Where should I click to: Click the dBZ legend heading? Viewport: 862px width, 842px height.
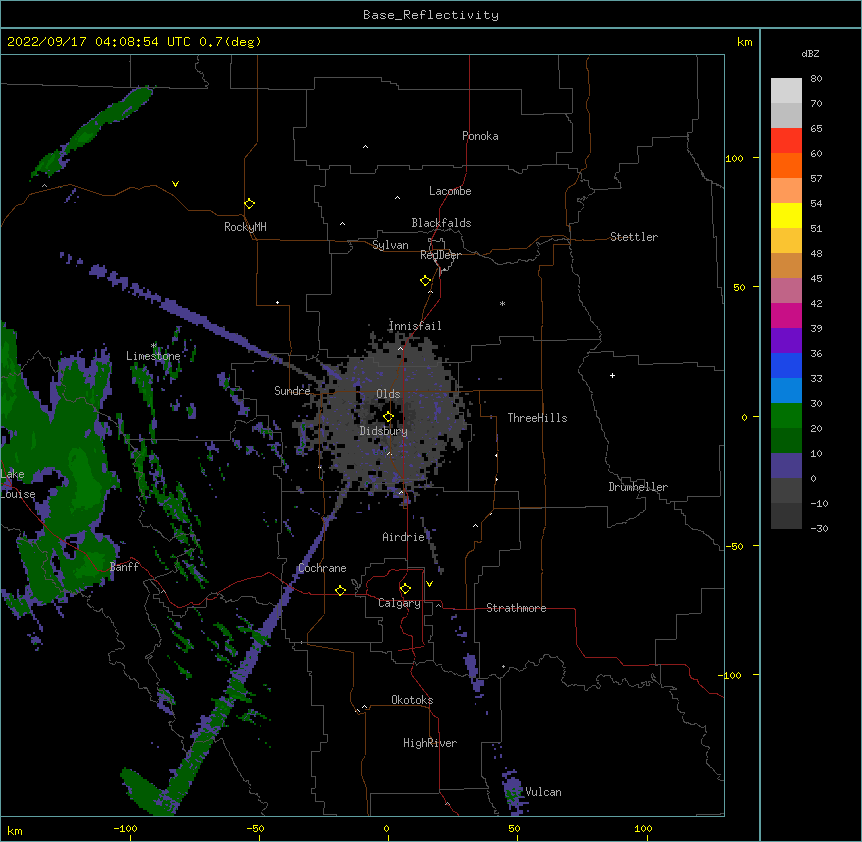810,53
